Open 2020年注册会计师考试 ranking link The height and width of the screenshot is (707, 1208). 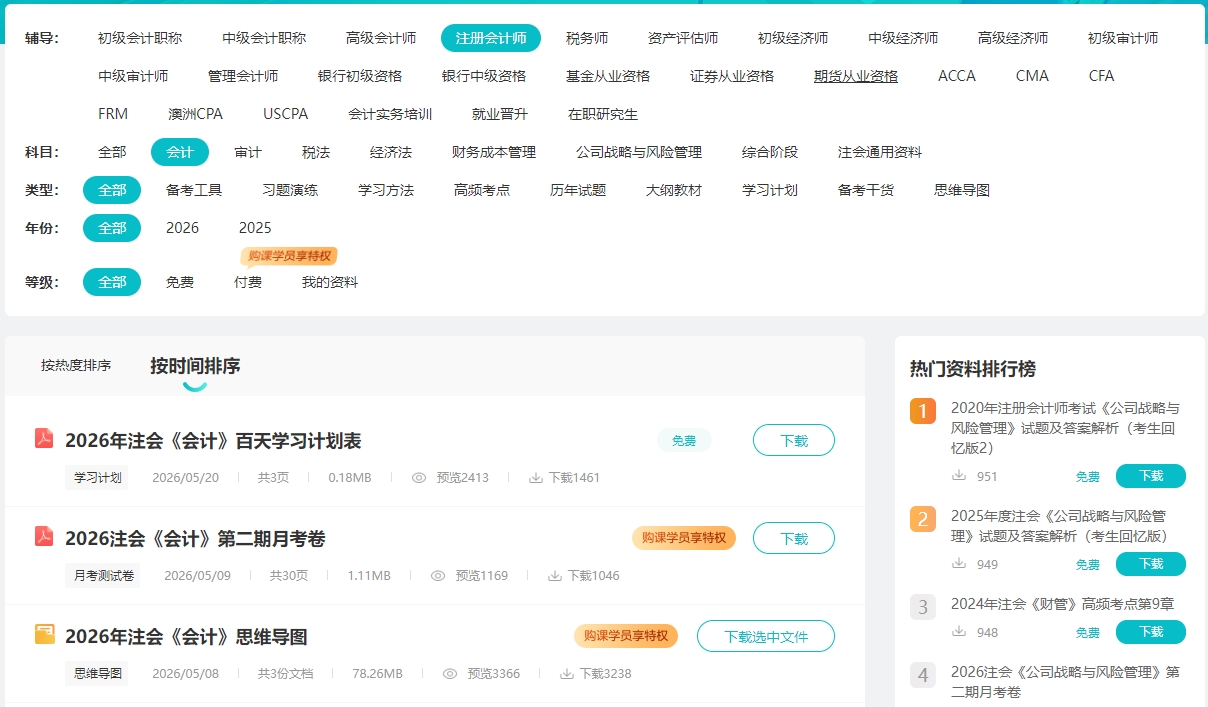point(1066,427)
